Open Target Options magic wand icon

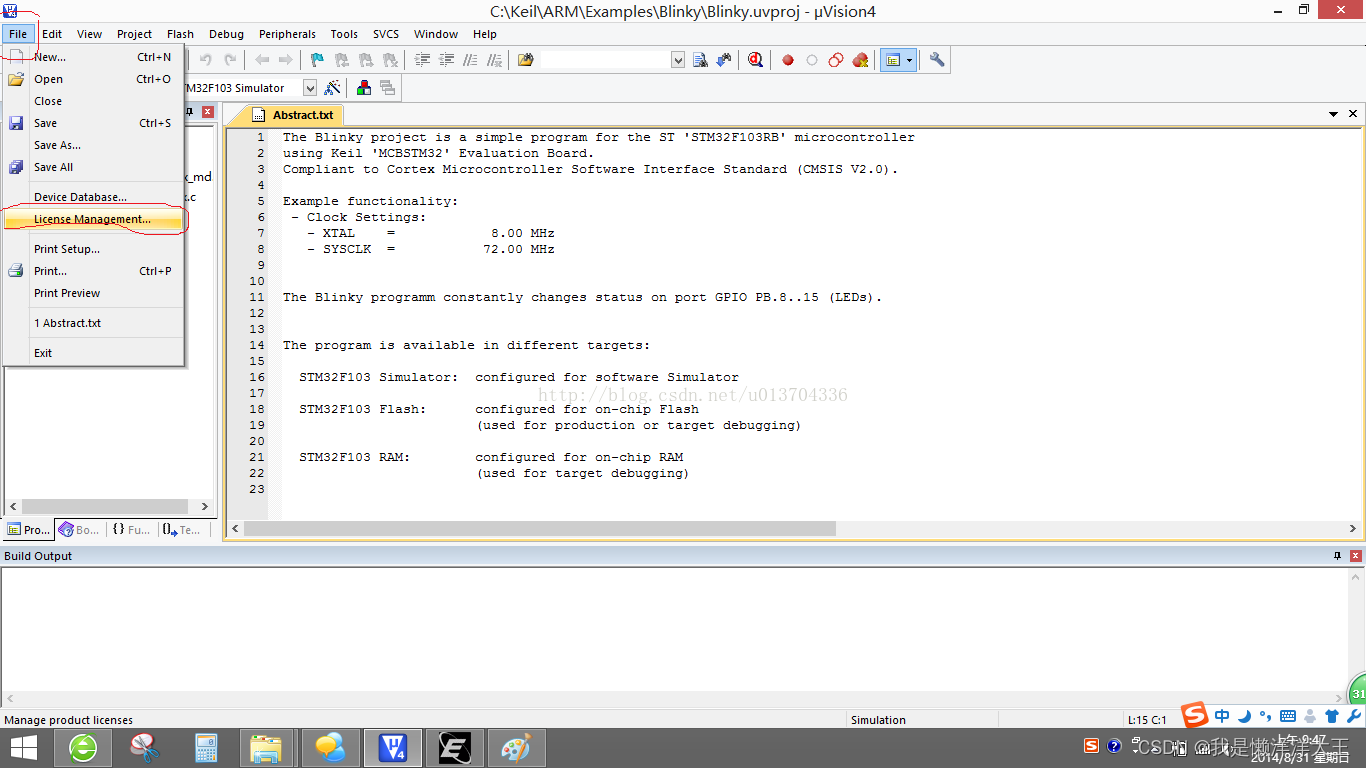(x=332, y=88)
